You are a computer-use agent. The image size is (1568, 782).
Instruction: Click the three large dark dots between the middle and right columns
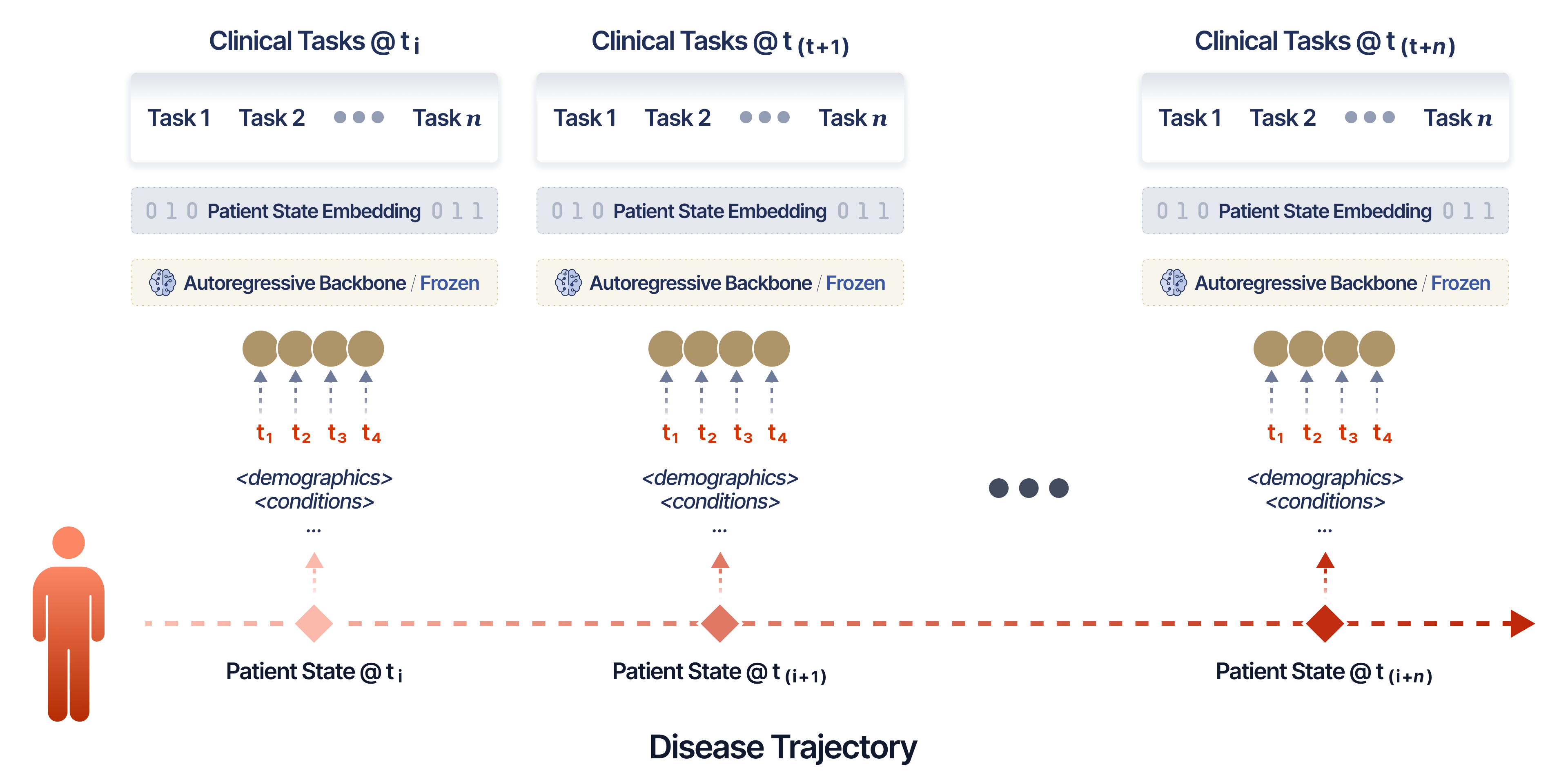[x=1029, y=488]
